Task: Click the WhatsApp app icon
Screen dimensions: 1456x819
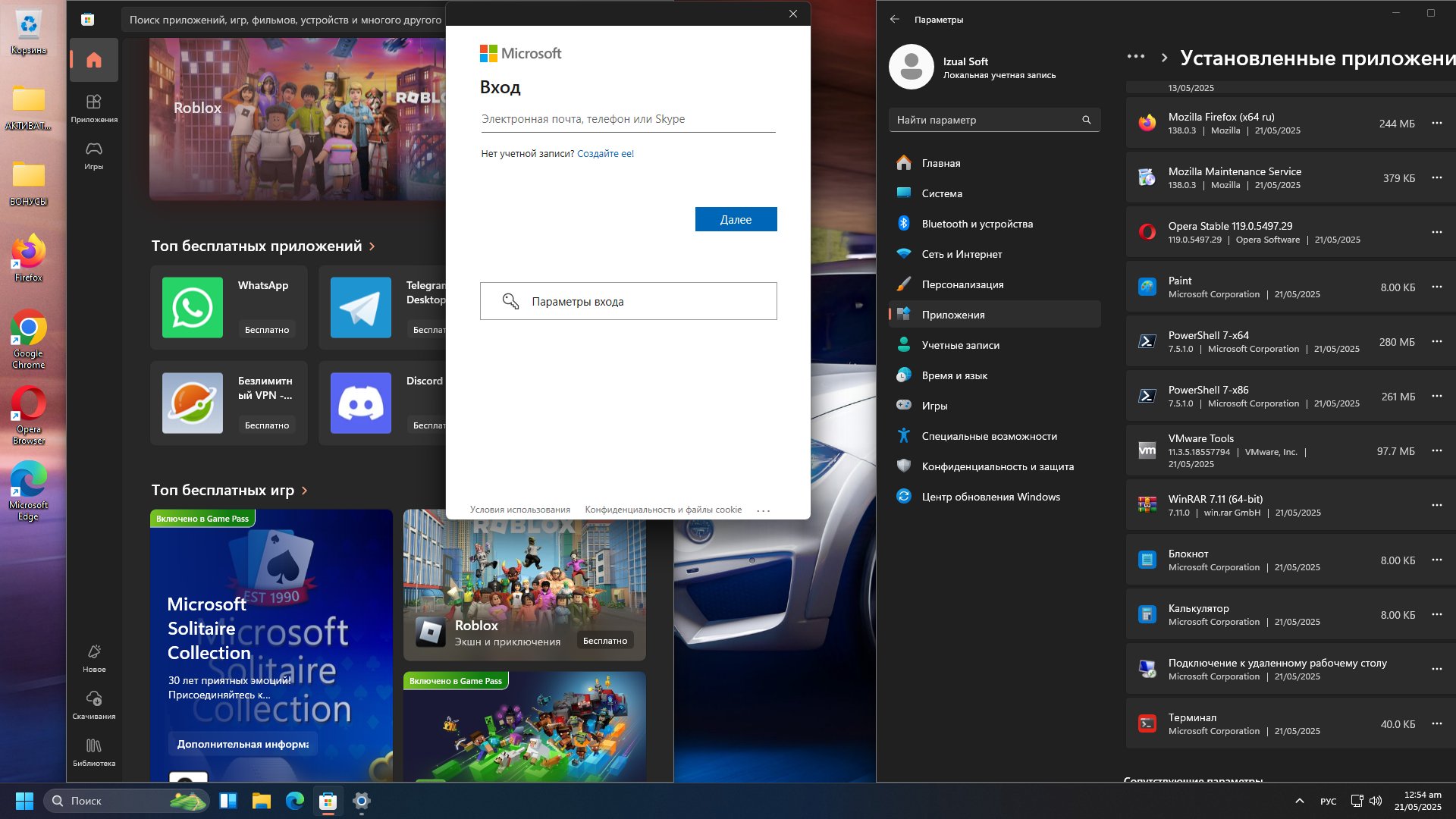Action: coord(193,307)
